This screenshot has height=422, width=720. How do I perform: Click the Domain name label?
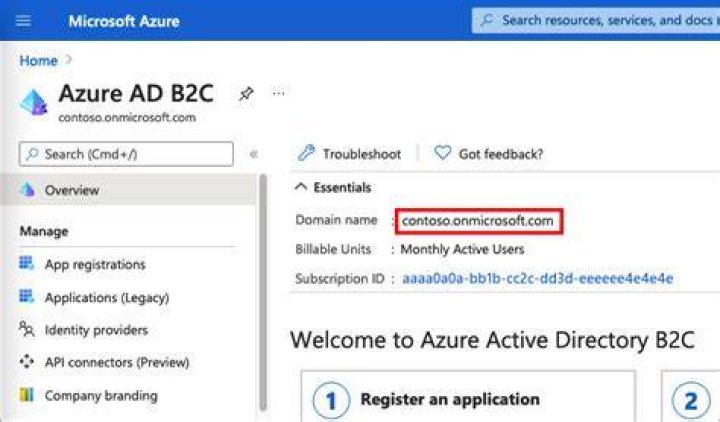(337, 220)
